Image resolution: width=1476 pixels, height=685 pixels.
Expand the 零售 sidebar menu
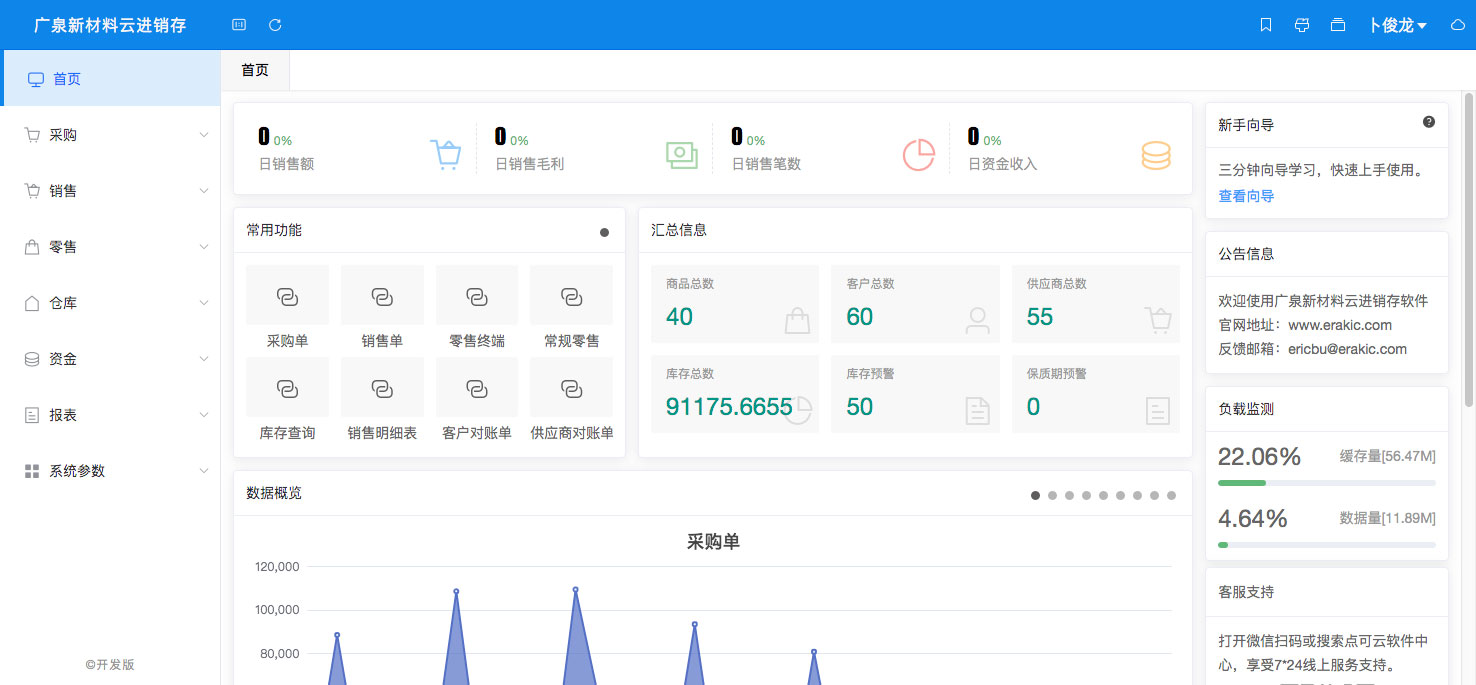point(110,247)
